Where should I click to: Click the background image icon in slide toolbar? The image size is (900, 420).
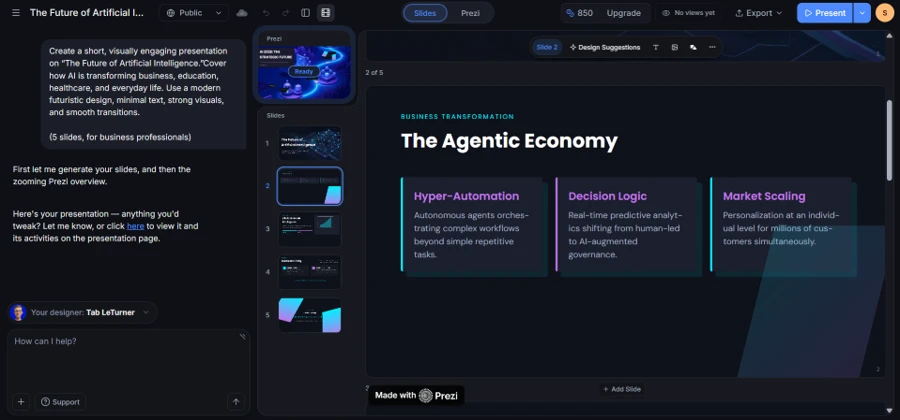click(x=693, y=47)
